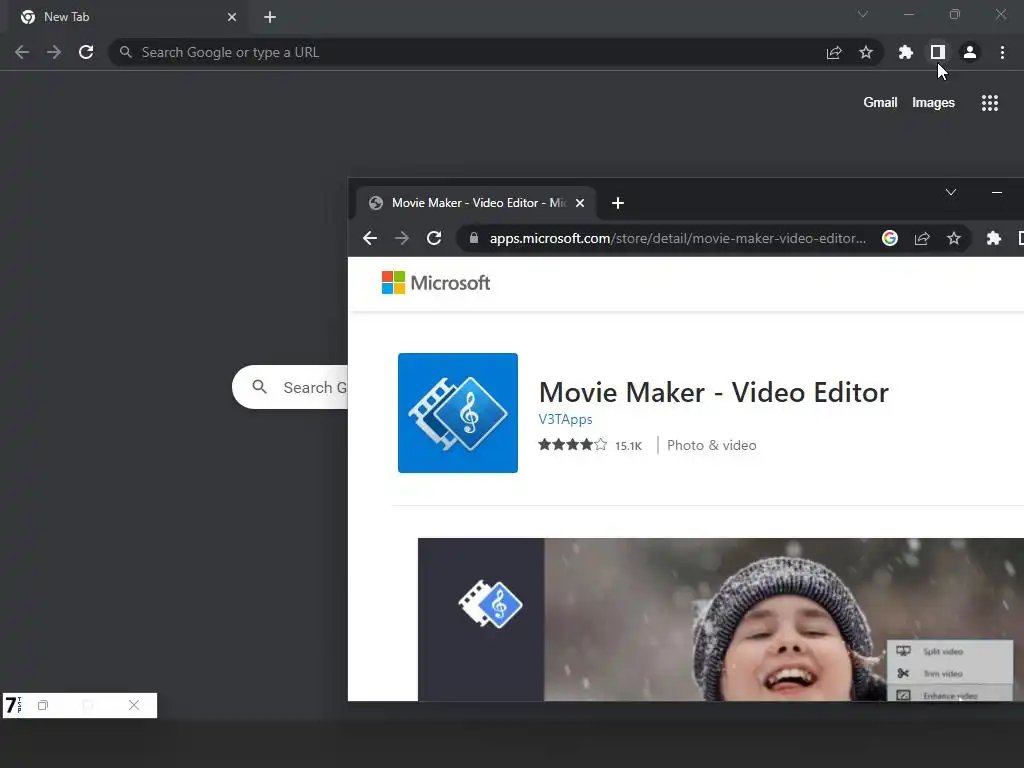Close the Movie Maker tab

[x=580, y=203]
